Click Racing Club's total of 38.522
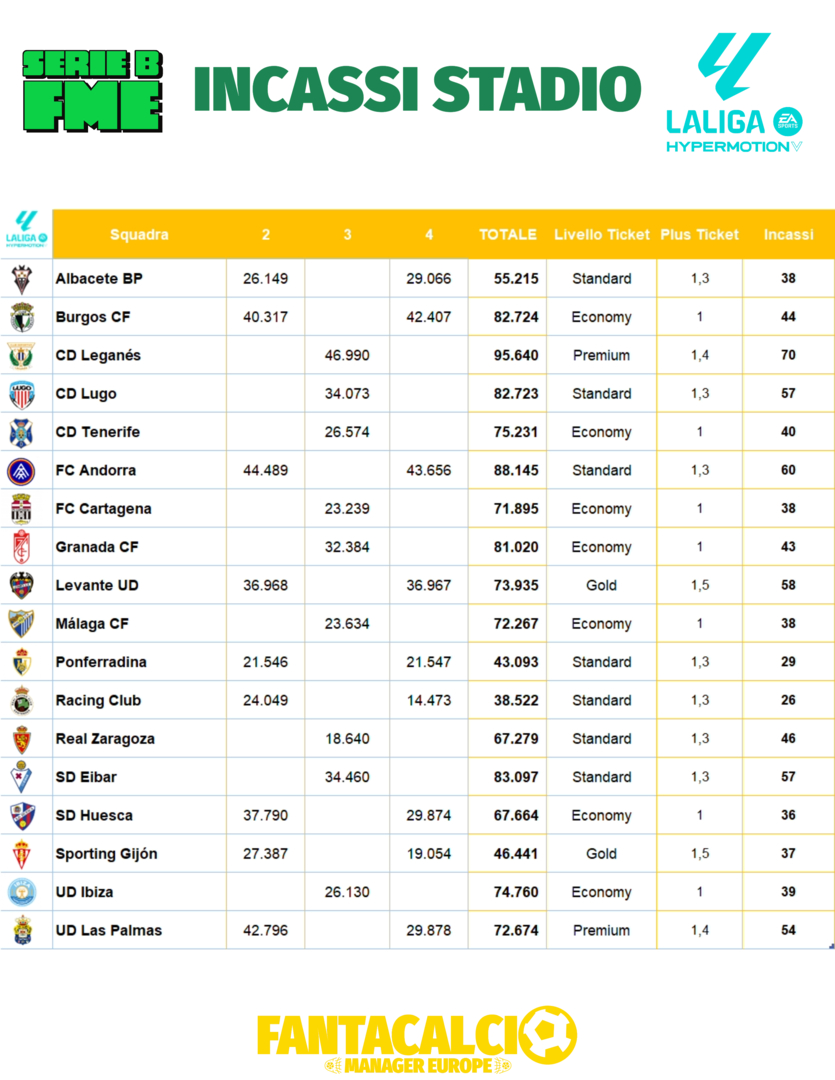 (516, 700)
